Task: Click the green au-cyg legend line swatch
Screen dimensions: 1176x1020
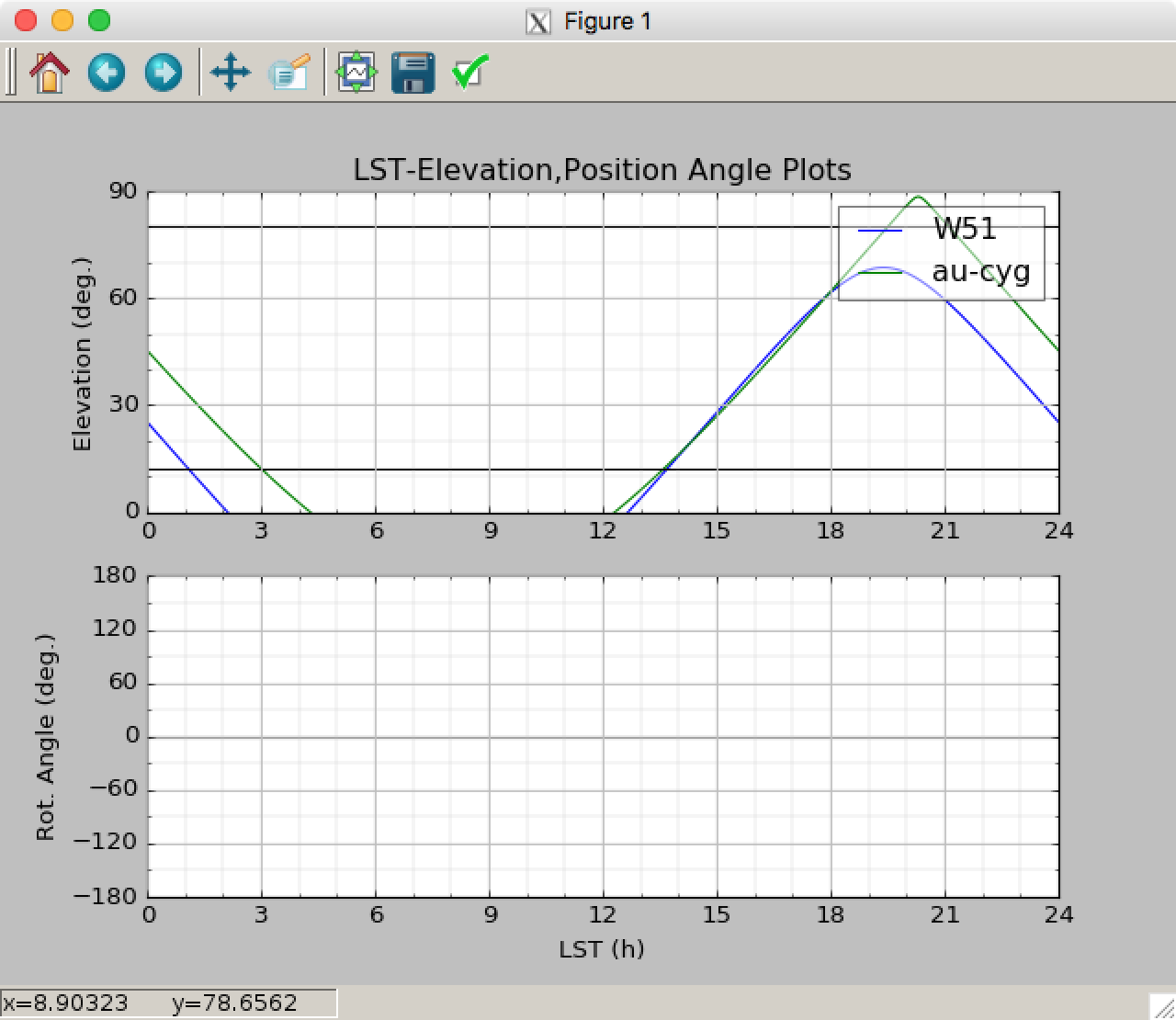Action: click(x=880, y=273)
